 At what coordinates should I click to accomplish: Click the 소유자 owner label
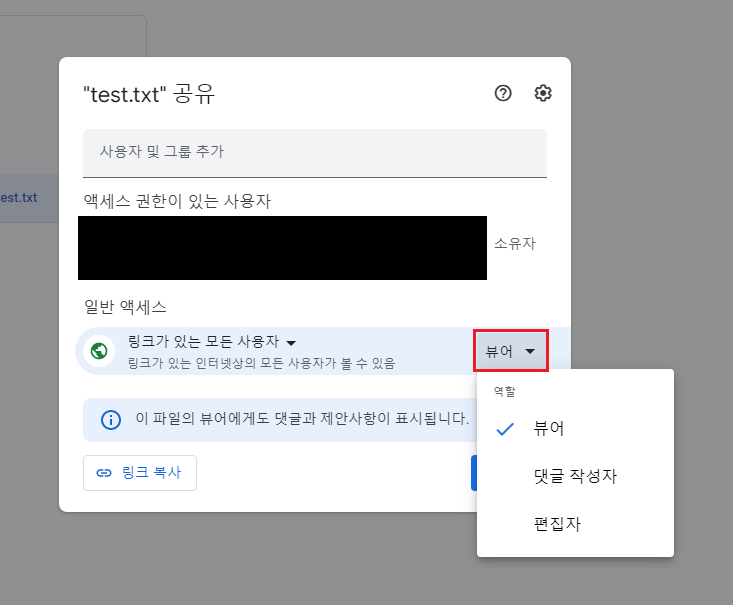point(515,243)
